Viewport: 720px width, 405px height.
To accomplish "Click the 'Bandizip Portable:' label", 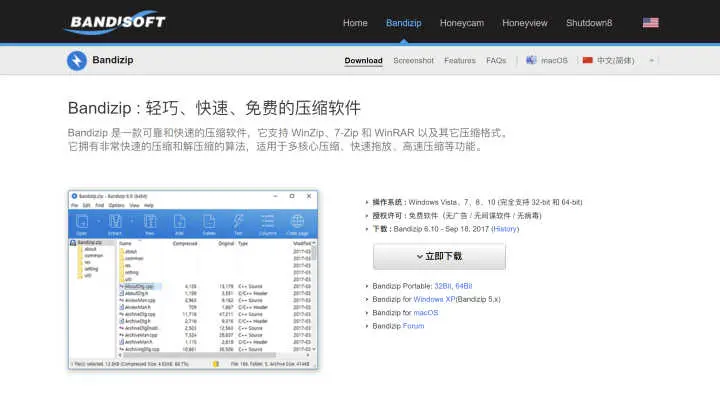I will 402,286.
